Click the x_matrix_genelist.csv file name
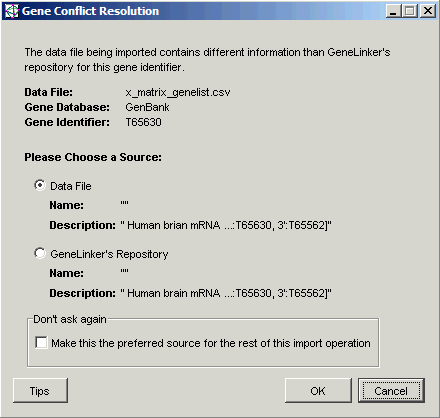The height and width of the screenshot is (418, 440). tap(178, 92)
